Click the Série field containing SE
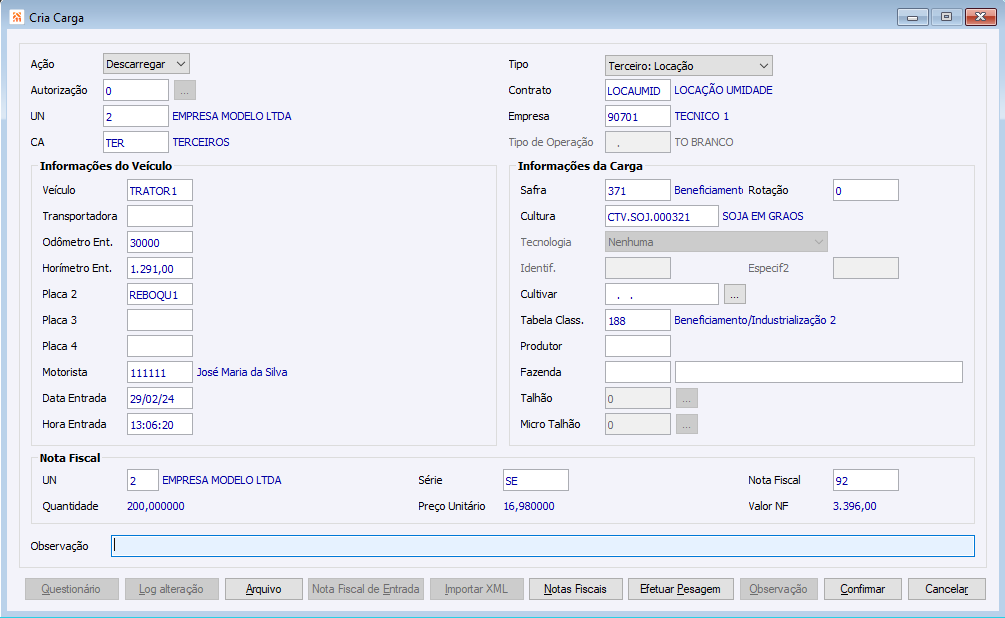The width and height of the screenshot is (1005, 618). pyautogui.click(x=536, y=480)
